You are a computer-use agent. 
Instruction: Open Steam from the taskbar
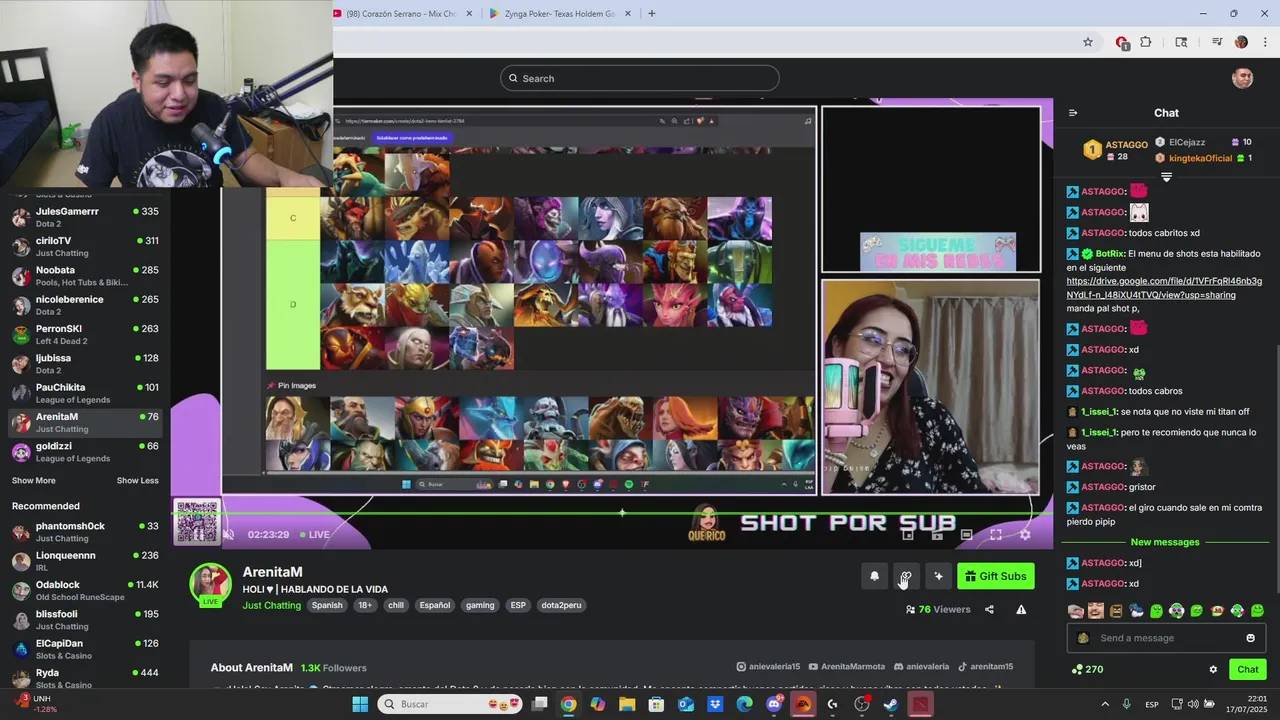(891, 704)
